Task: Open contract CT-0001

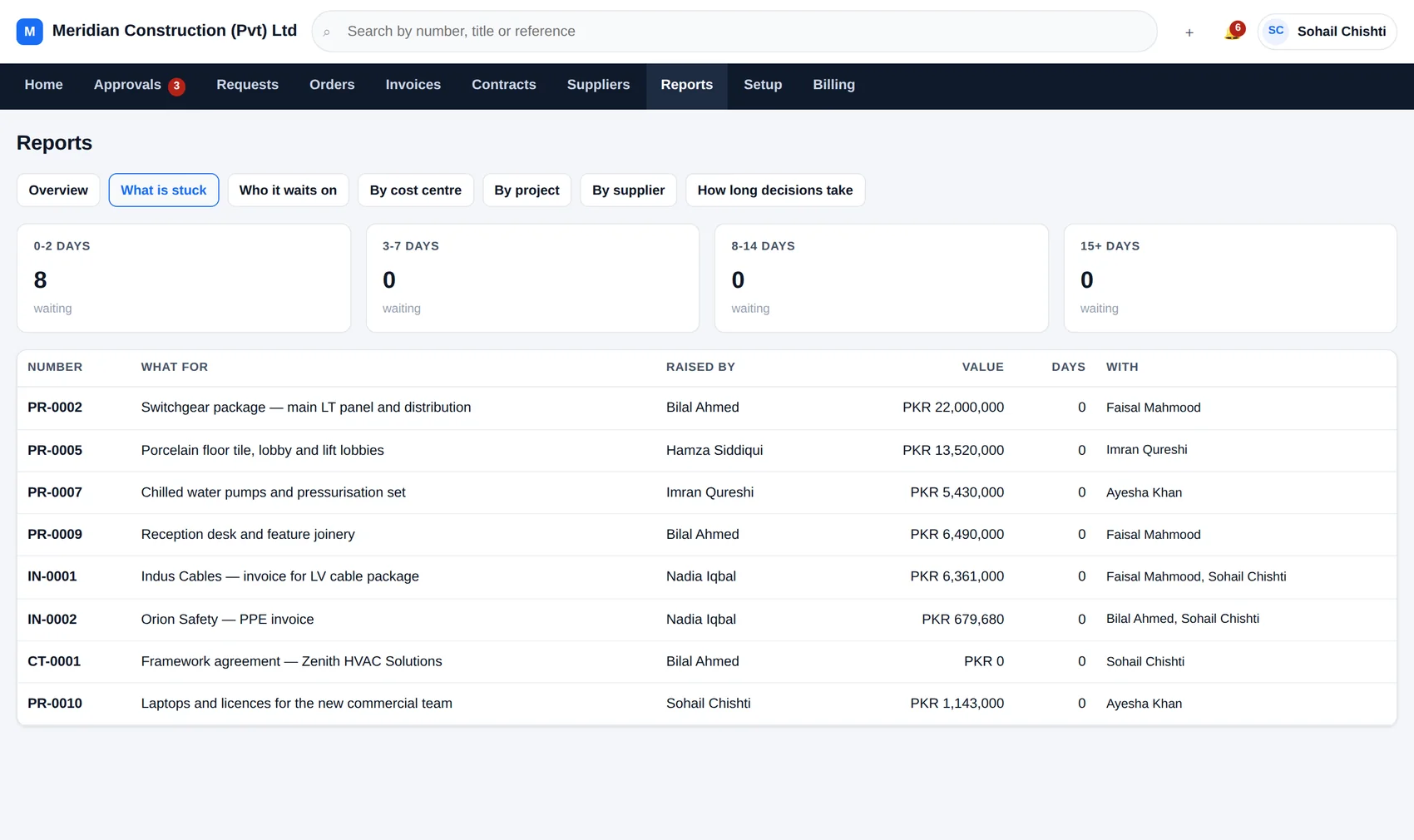Action: (707, 661)
